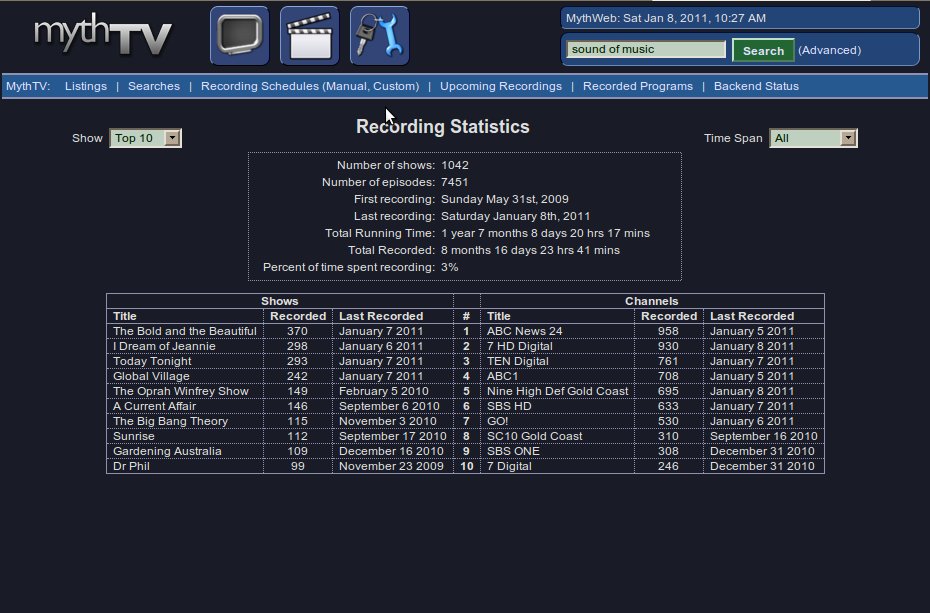
Task: Click Nine High Def Gold Coast channel
Action: click(557, 391)
